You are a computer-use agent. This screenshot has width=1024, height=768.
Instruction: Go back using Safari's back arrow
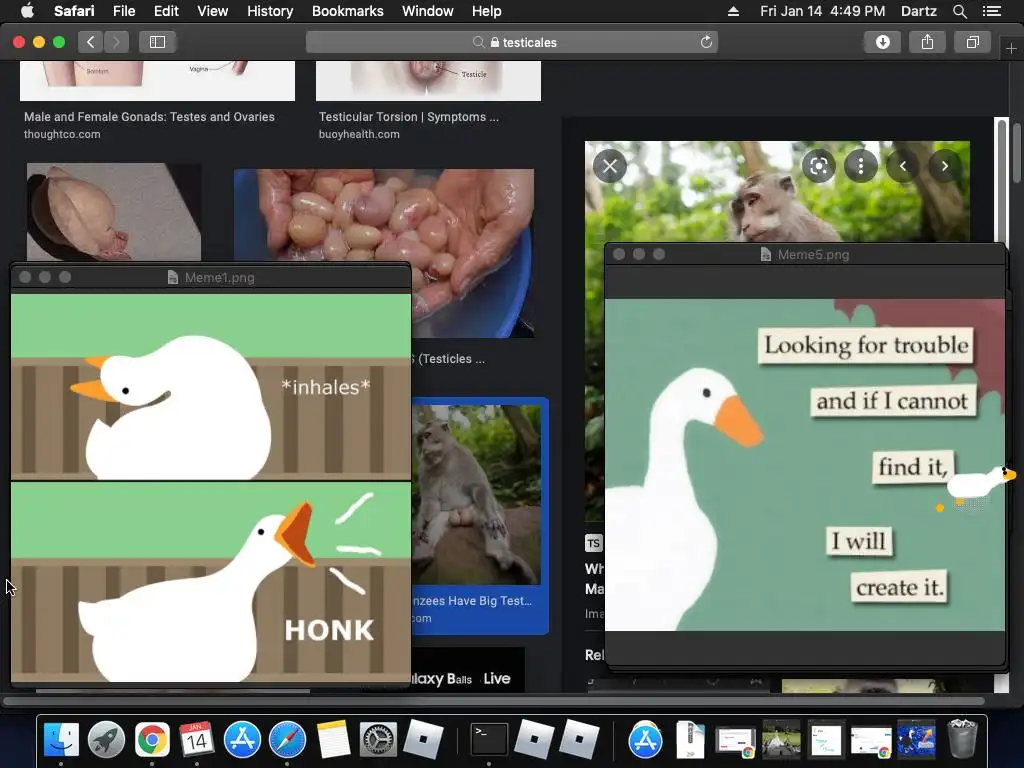coord(91,42)
